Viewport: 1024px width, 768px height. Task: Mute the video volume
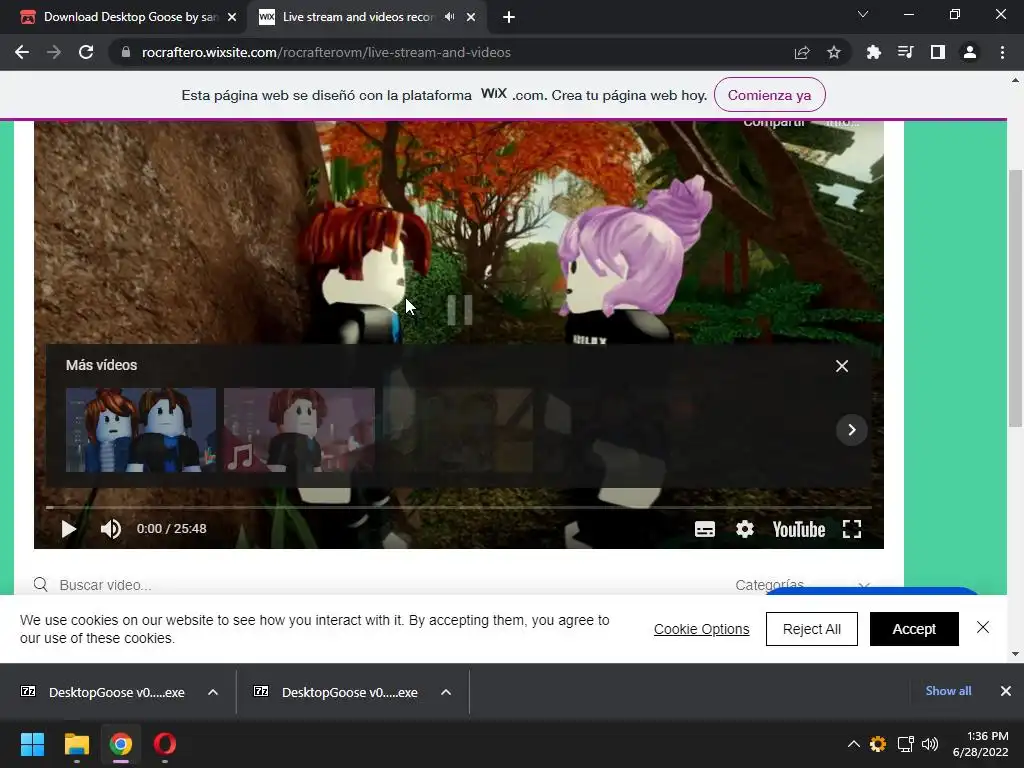(x=110, y=529)
